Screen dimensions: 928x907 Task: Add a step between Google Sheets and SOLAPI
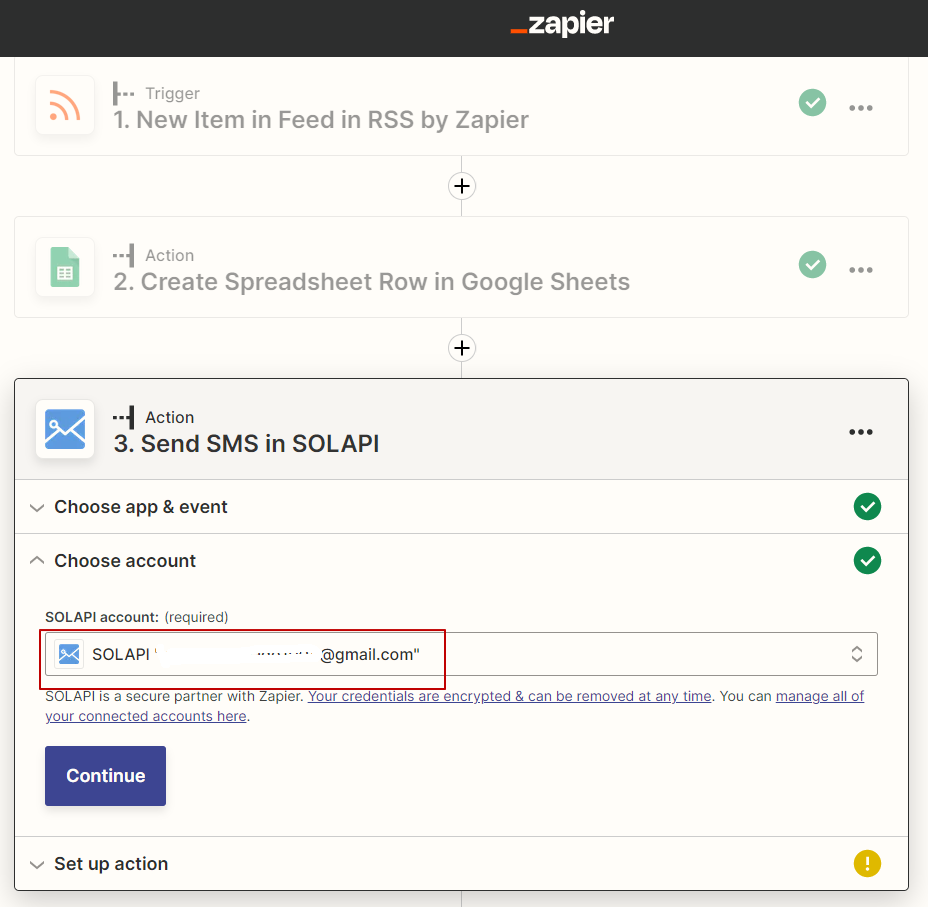(462, 348)
